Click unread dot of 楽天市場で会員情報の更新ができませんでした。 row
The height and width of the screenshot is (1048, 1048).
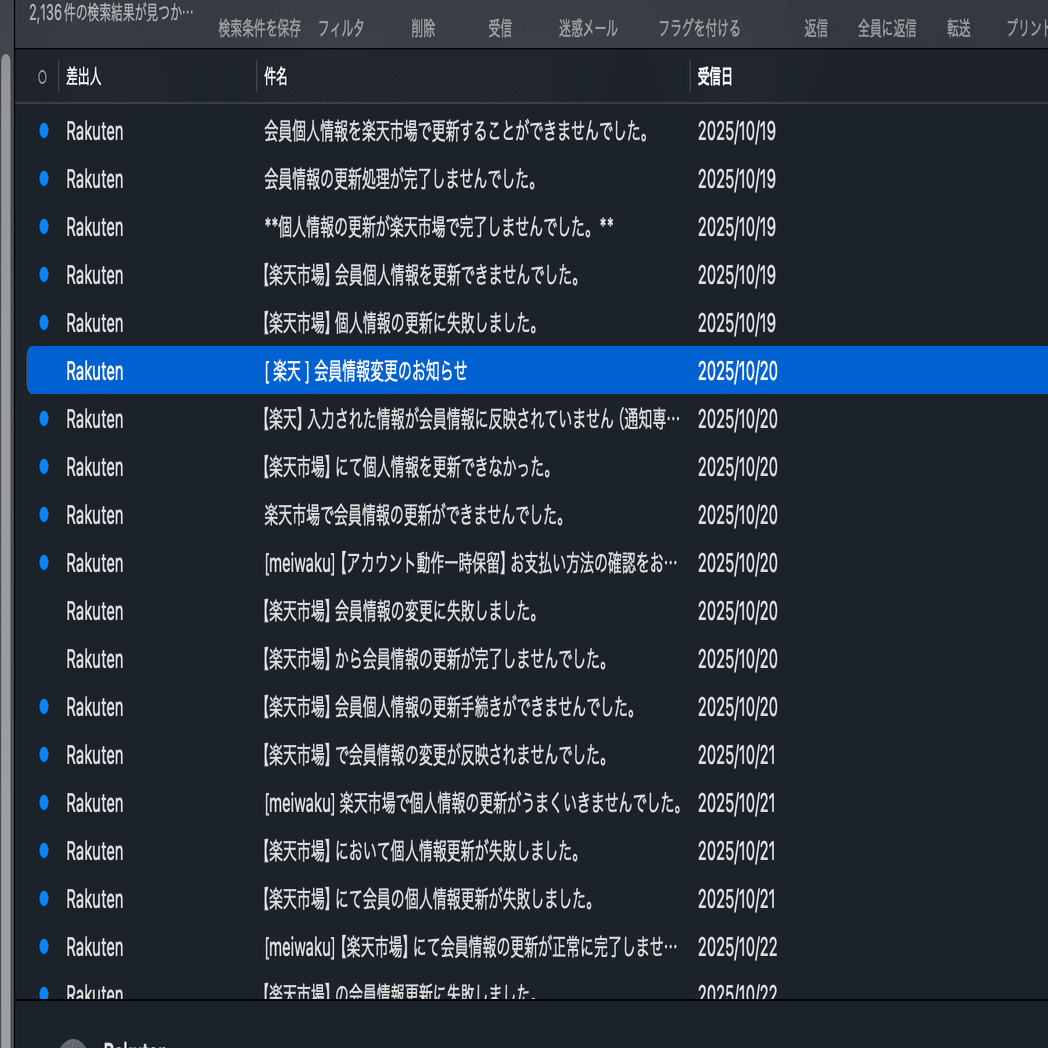(44, 515)
